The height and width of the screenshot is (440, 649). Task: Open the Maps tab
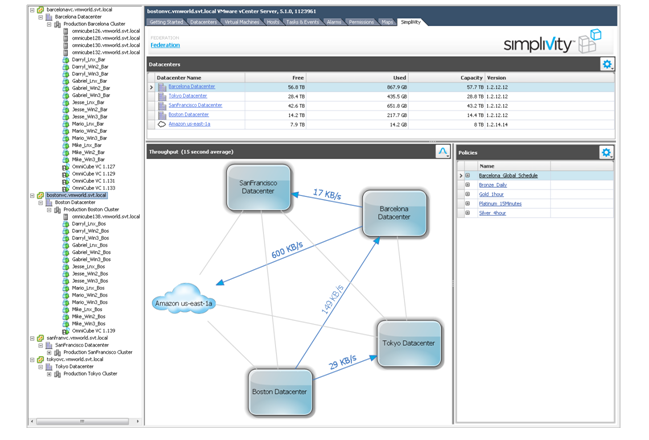pos(387,22)
